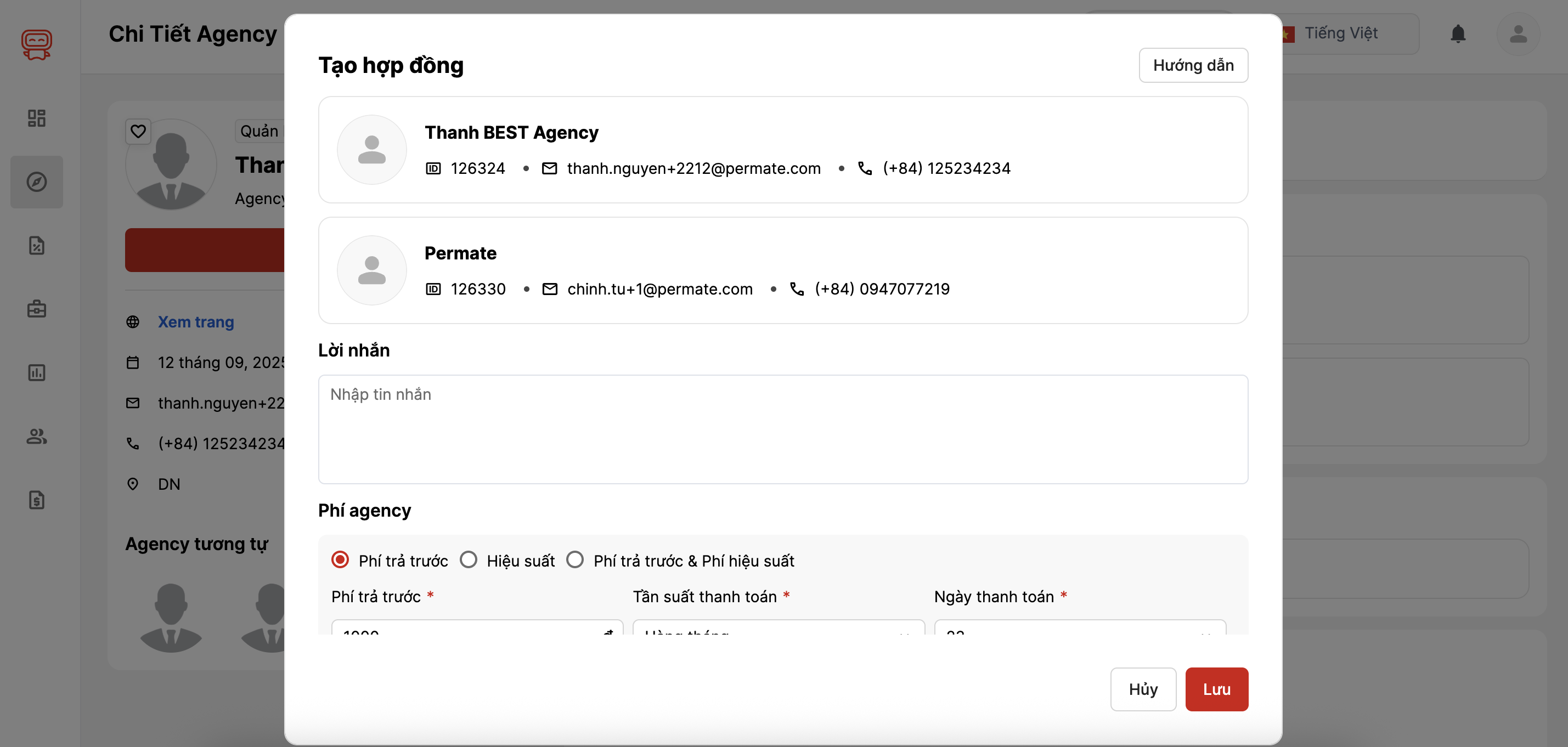This screenshot has height=747, width=1568.
Task: Open the Tần suất thanh toán dropdown
Action: click(778, 629)
